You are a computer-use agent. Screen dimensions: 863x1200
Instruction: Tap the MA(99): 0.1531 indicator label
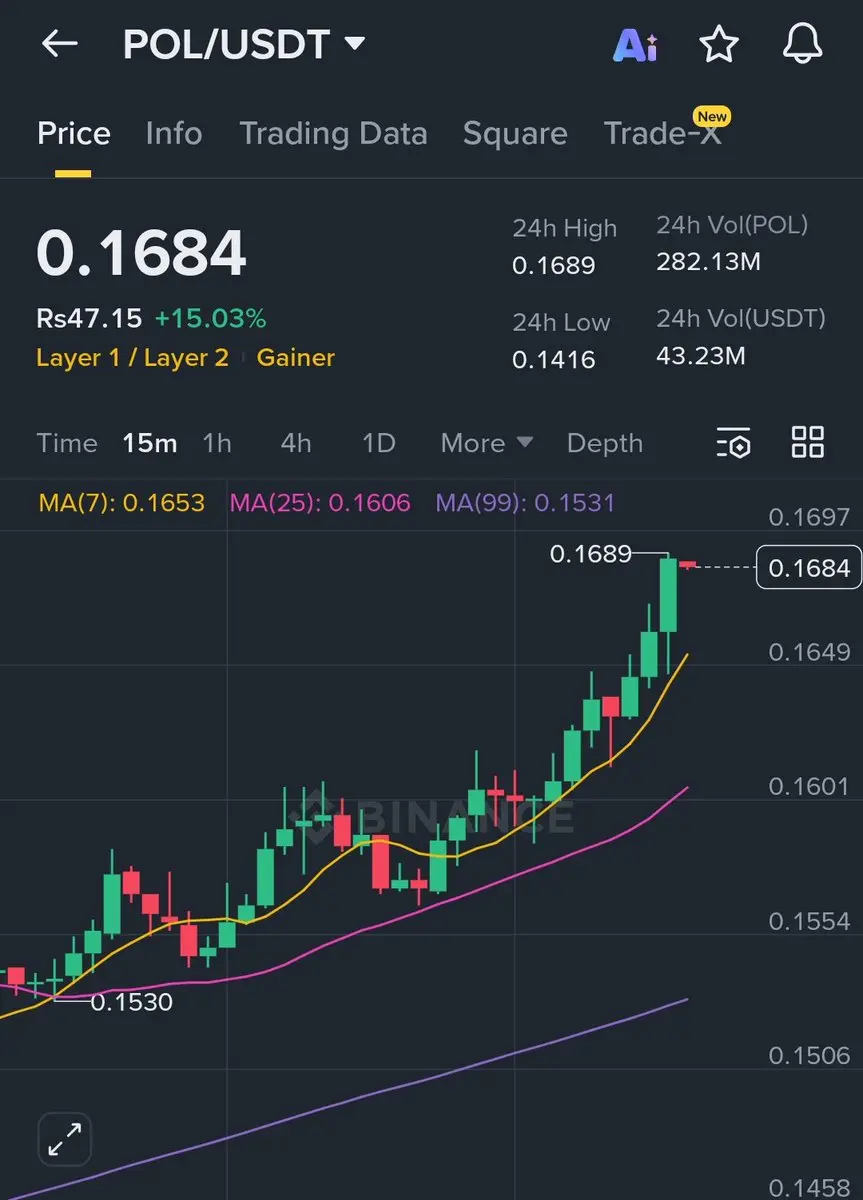(x=525, y=503)
